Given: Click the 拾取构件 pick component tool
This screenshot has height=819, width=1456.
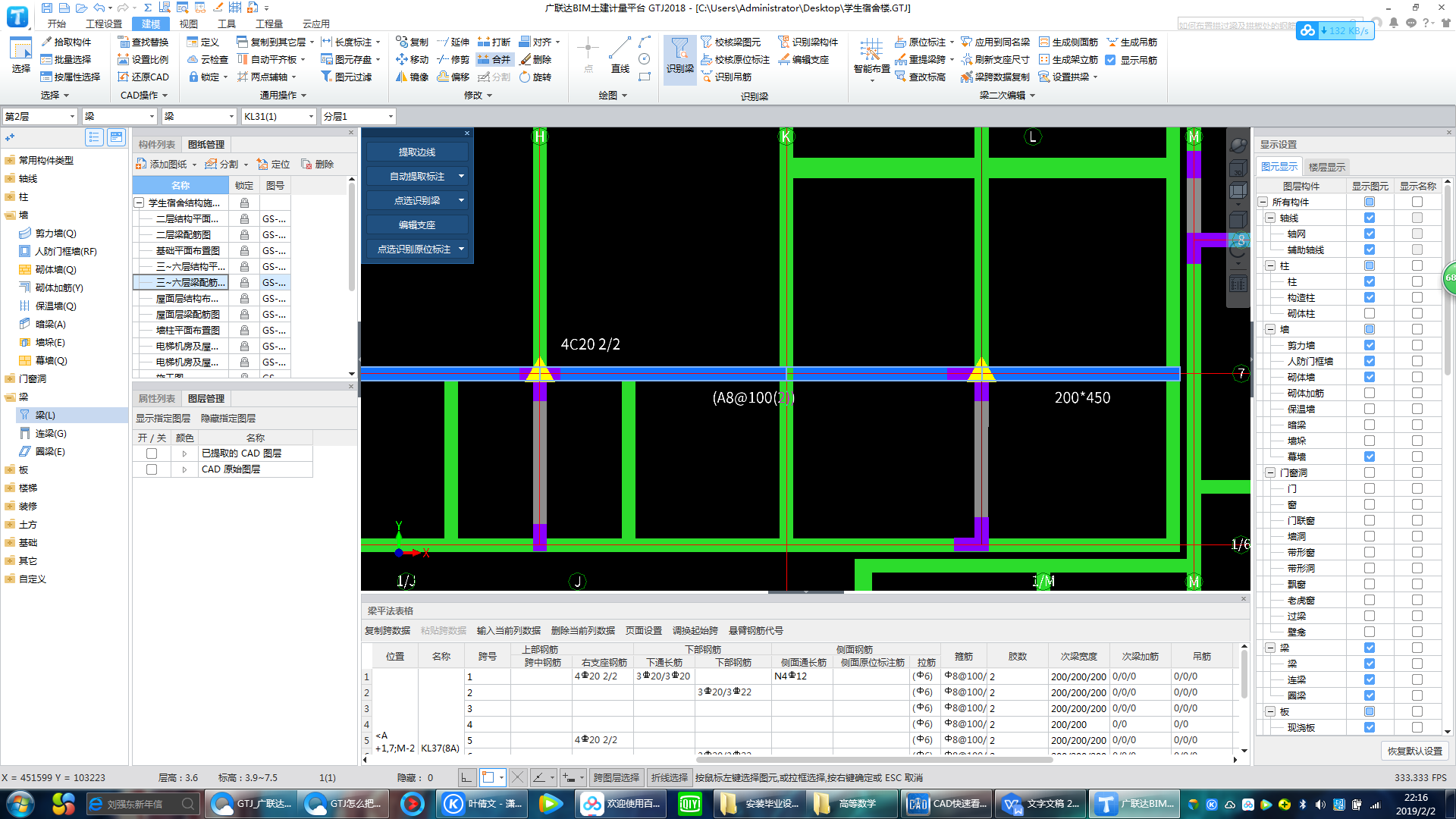Looking at the screenshot, I should click(x=66, y=42).
